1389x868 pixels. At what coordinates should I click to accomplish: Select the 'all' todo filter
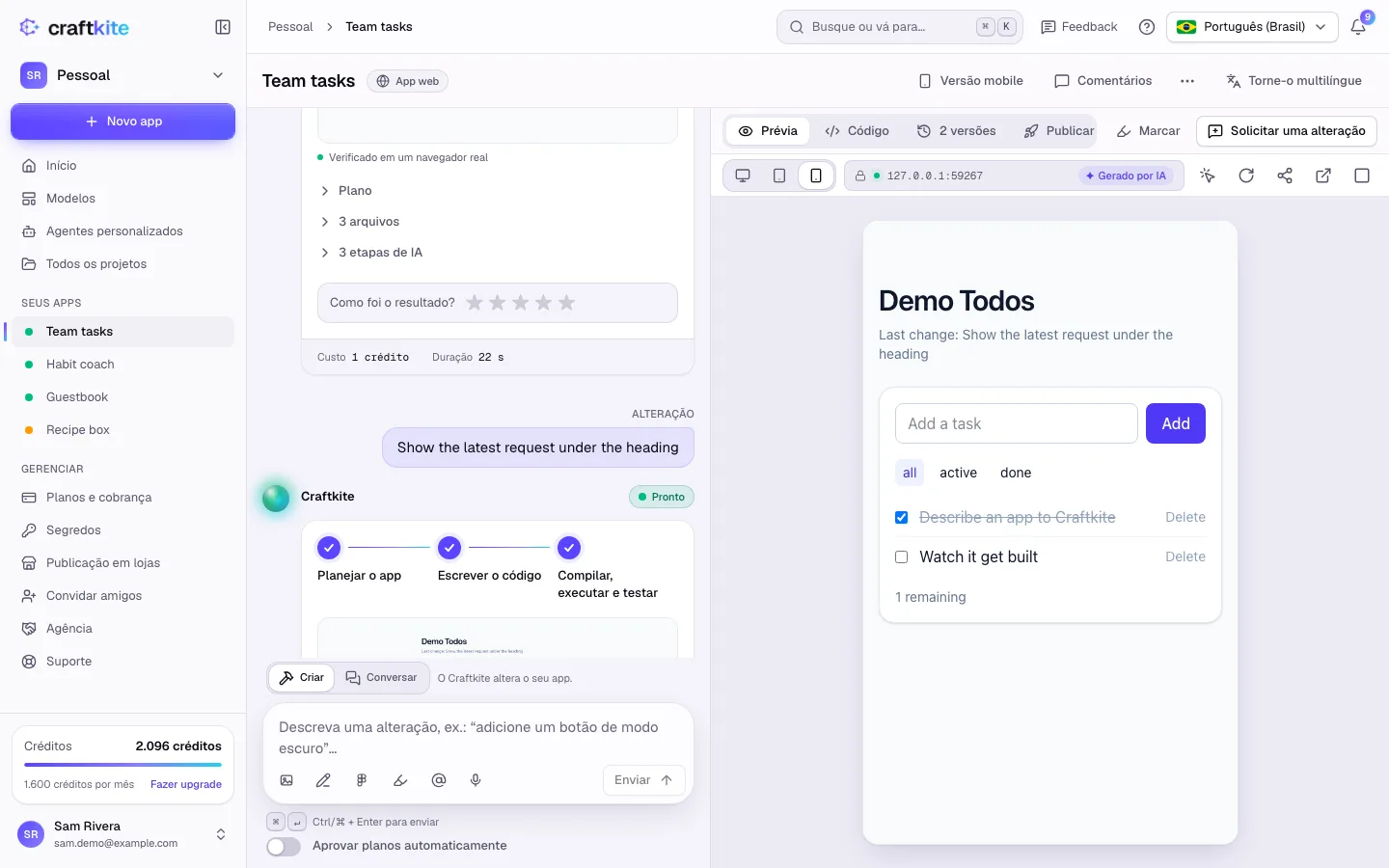pos(910,473)
